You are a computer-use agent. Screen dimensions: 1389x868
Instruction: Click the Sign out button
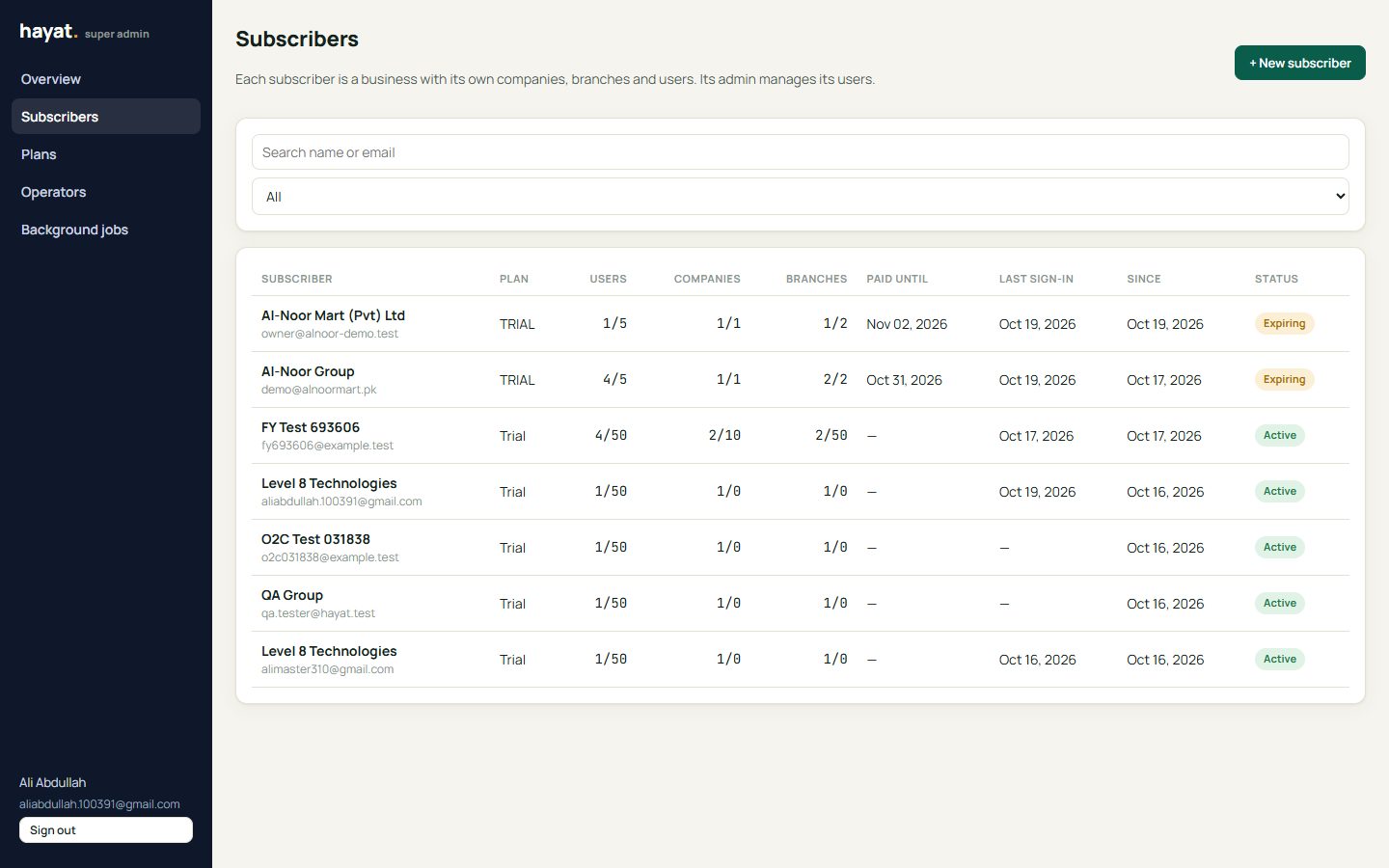pos(106,830)
